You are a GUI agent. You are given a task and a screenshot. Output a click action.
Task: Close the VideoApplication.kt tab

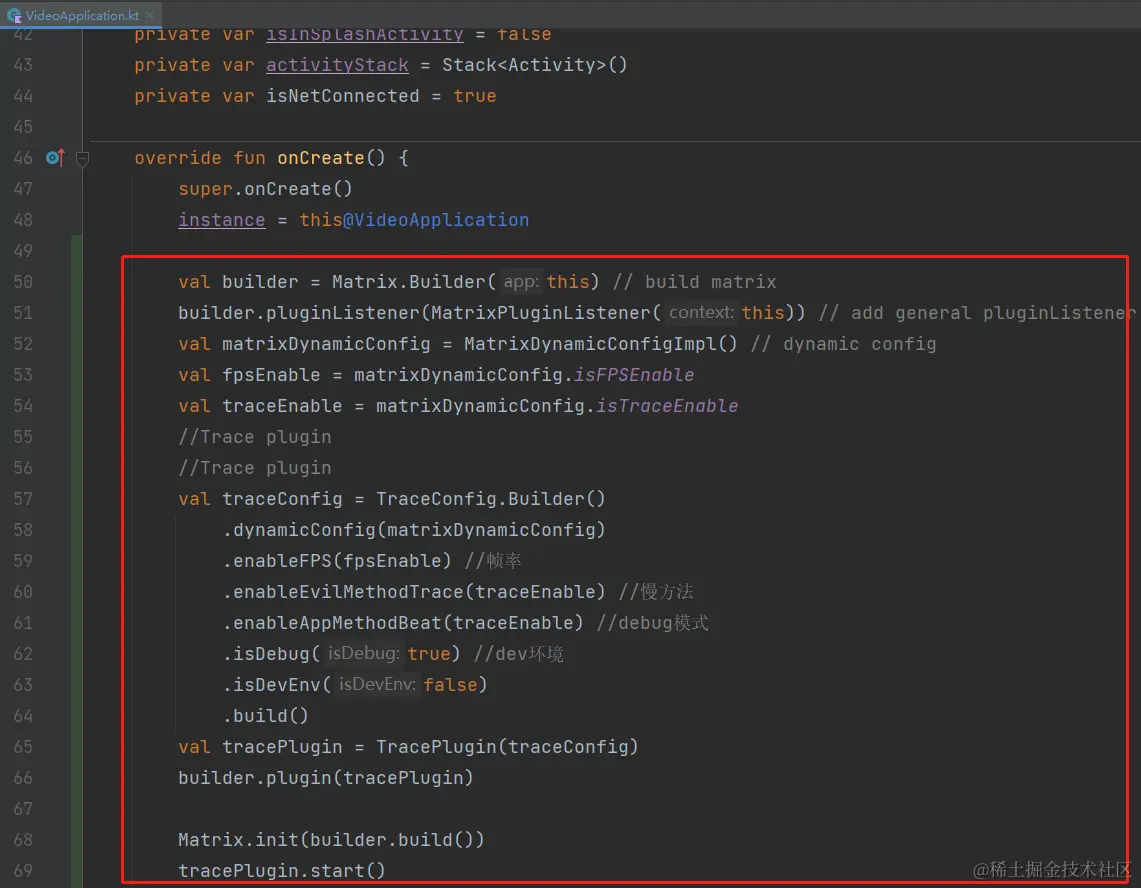(x=150, y=15)
